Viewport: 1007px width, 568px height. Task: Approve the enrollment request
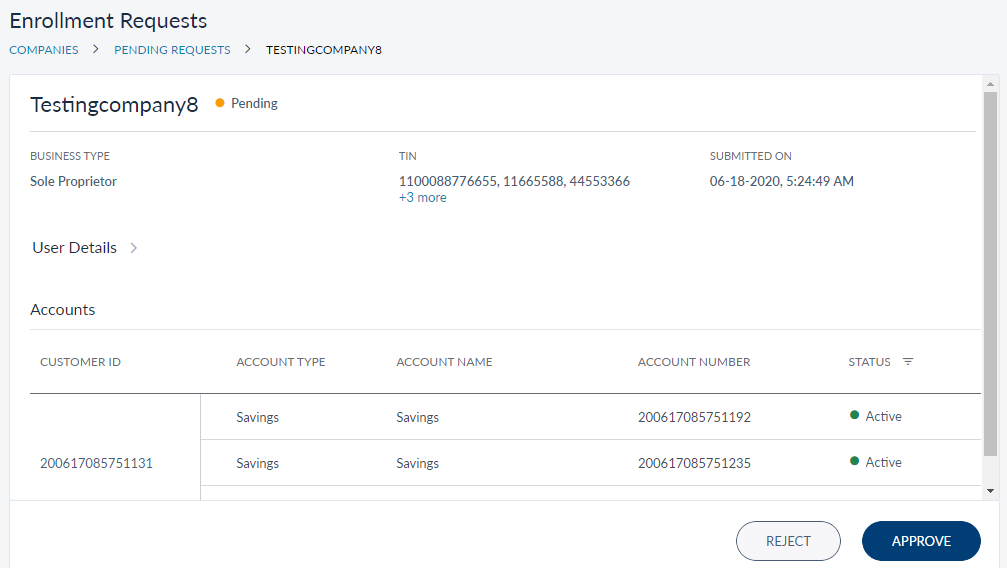click(x=921, y=541)
